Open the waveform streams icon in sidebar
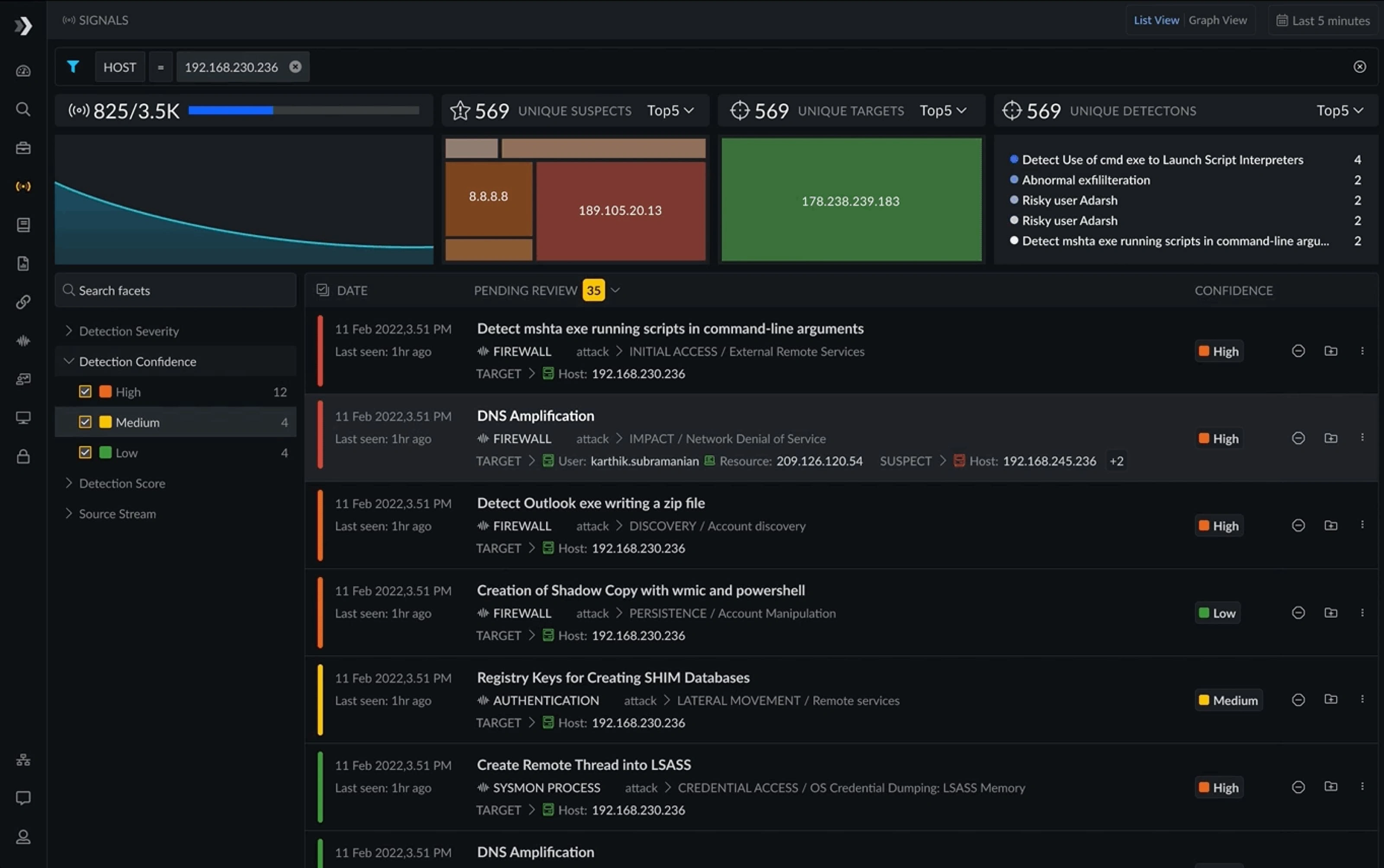 click(x=23, y=341)
